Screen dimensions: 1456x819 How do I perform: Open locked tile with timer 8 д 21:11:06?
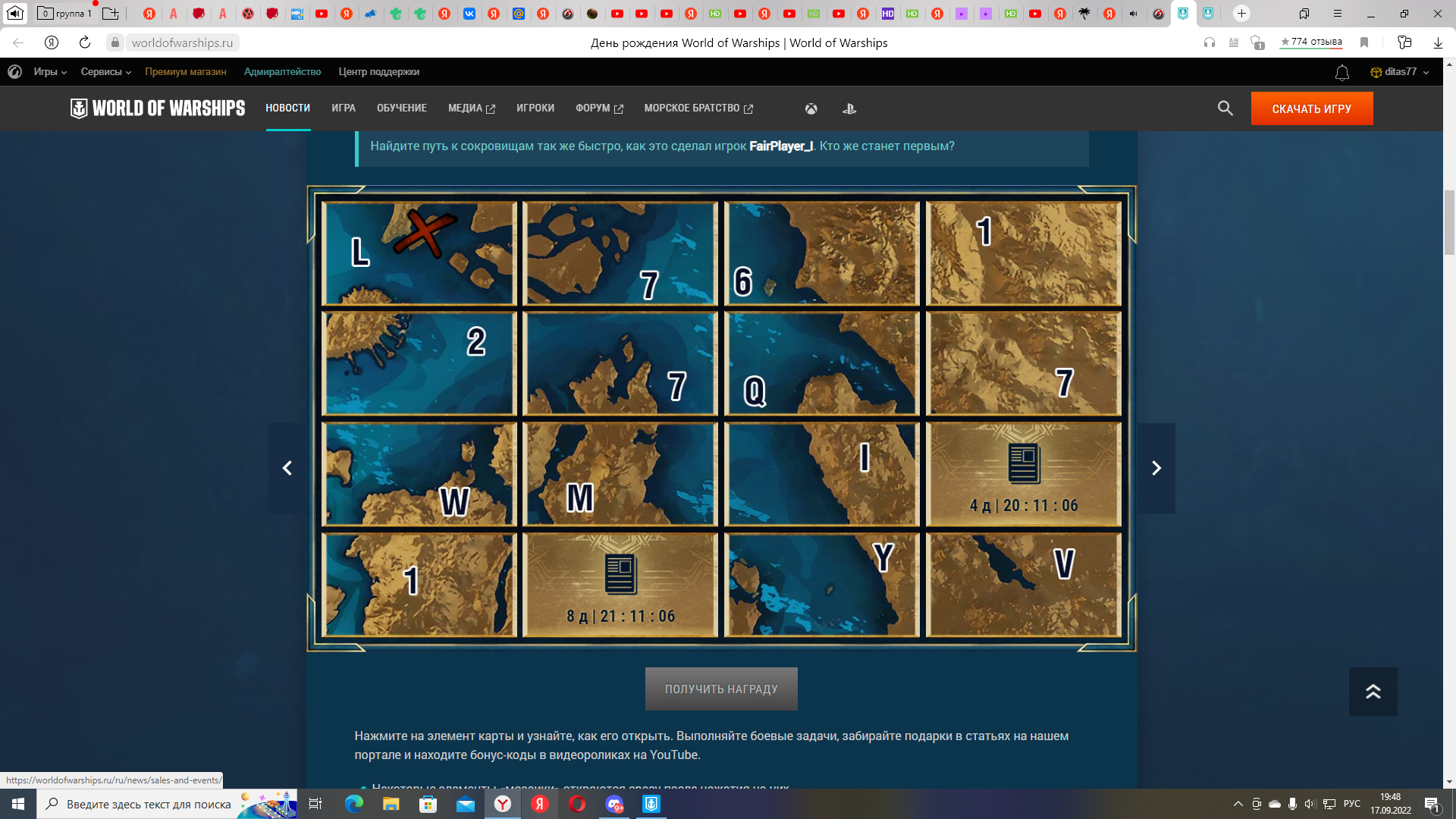620,585
